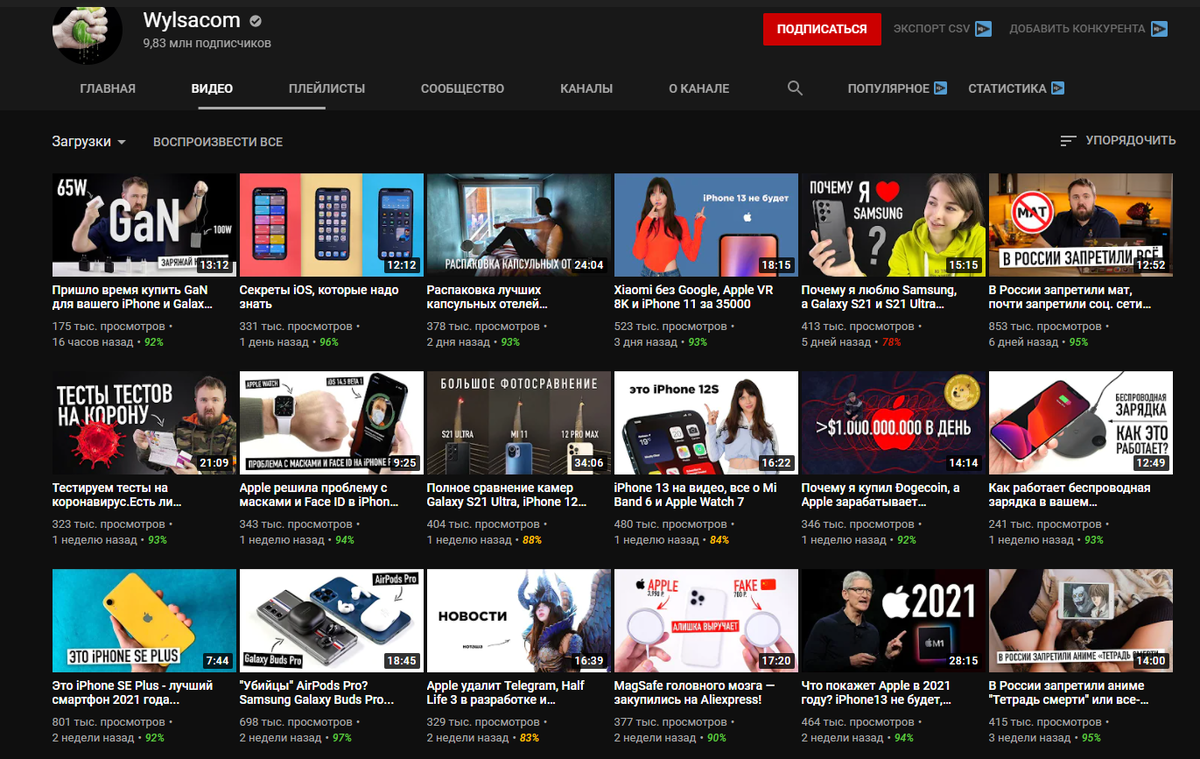The height and width of the screenshot is (759, 1200).
Task: Open the УПОРЯДОЧИТЬ sort menu
Action: point(1118,142)
